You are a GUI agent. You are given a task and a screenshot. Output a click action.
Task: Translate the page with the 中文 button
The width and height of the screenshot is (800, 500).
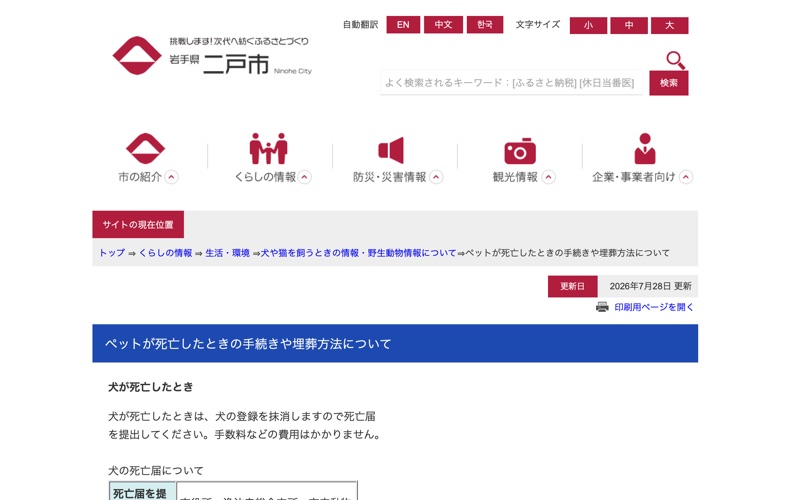(443, 24)
